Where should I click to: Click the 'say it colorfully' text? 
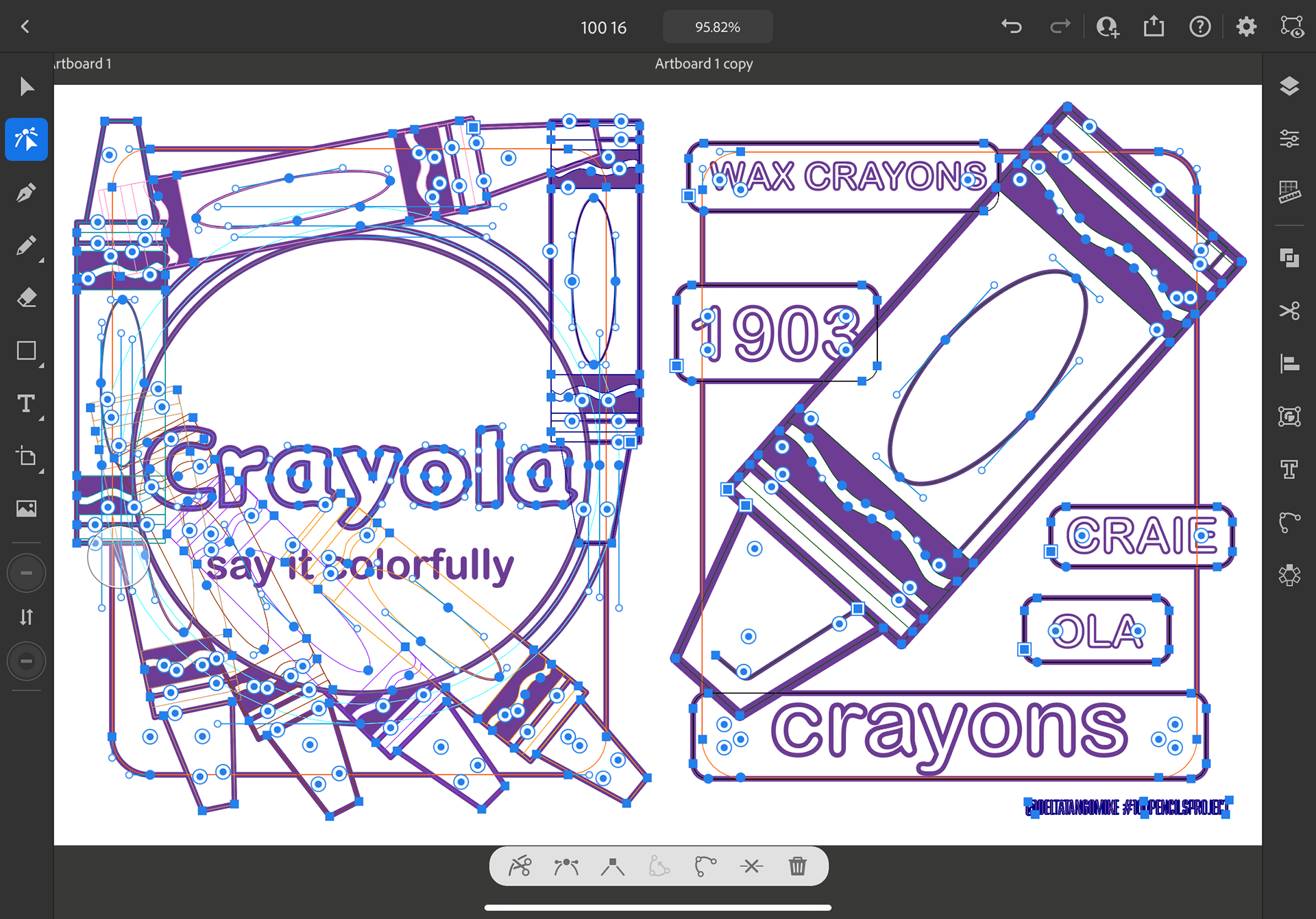[x=360, y=566]
